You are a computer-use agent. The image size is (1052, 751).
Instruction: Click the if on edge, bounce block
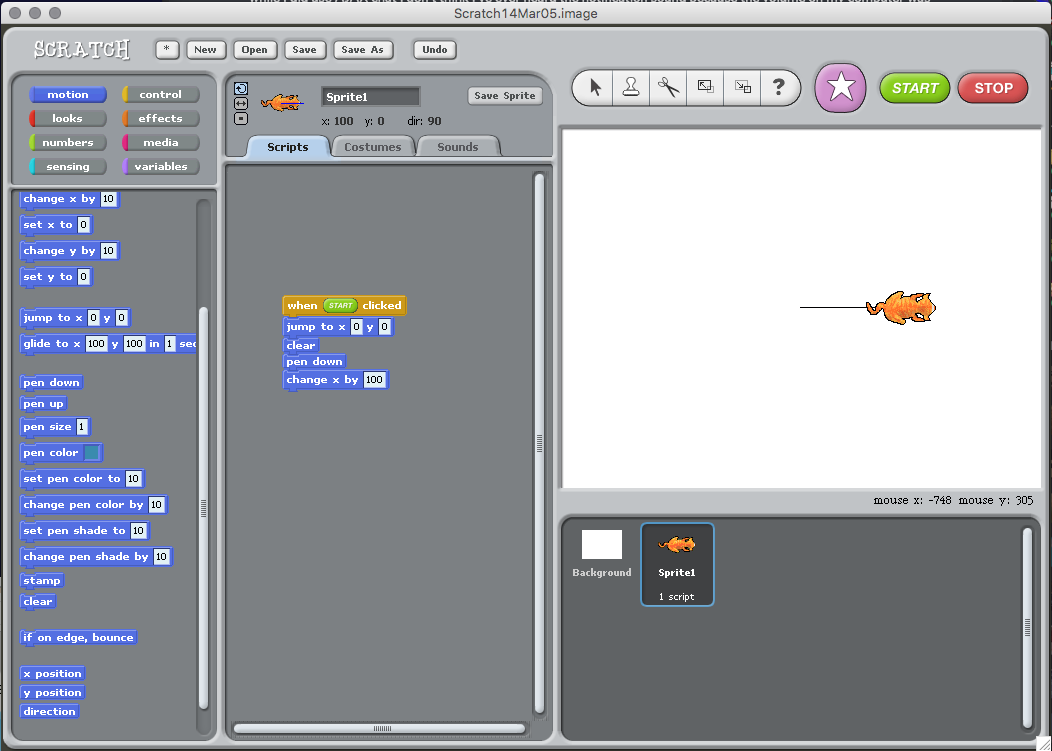coord(78,638)
